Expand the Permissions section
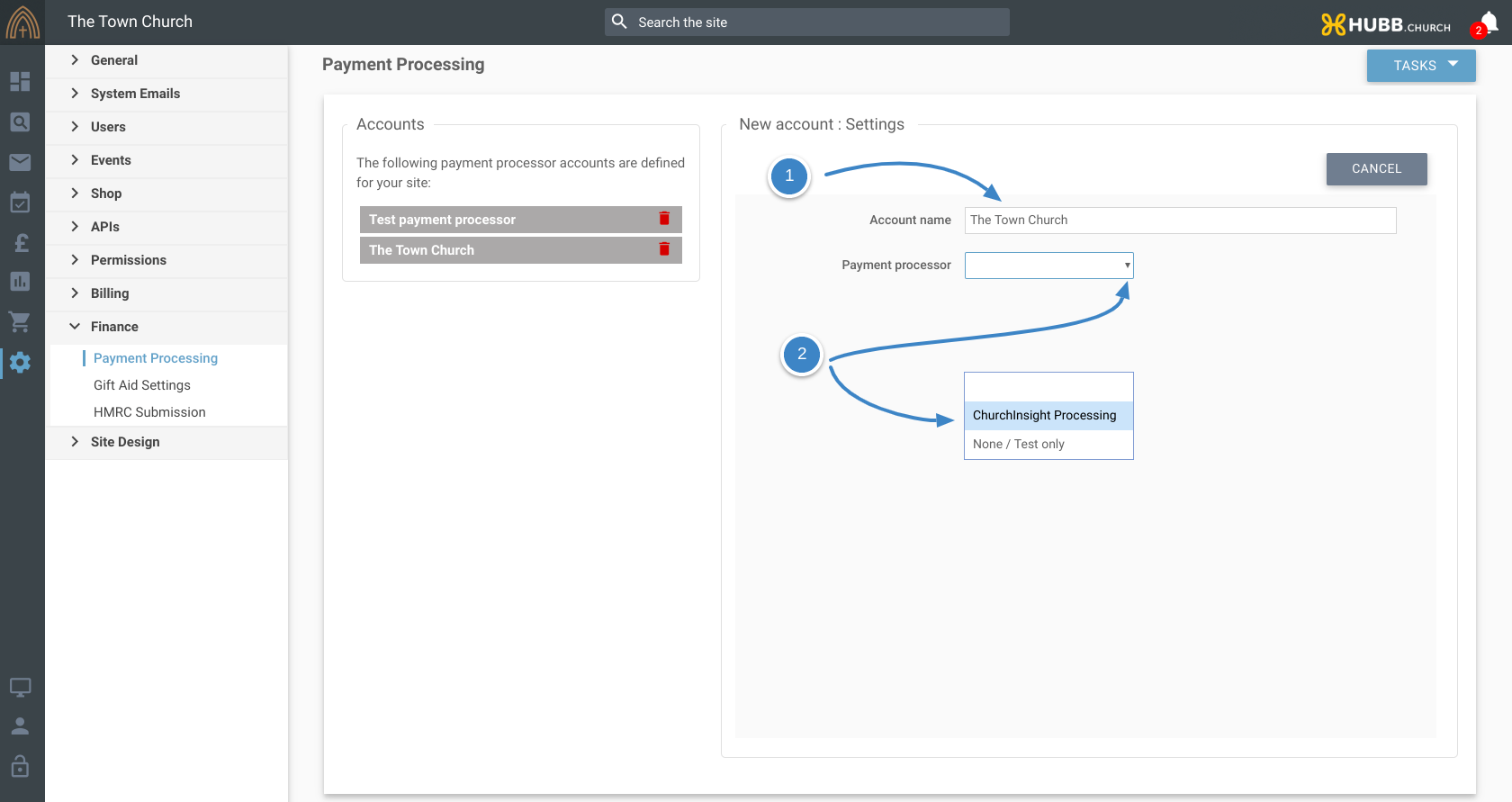 pyautogui.click(x=166, y=260)
